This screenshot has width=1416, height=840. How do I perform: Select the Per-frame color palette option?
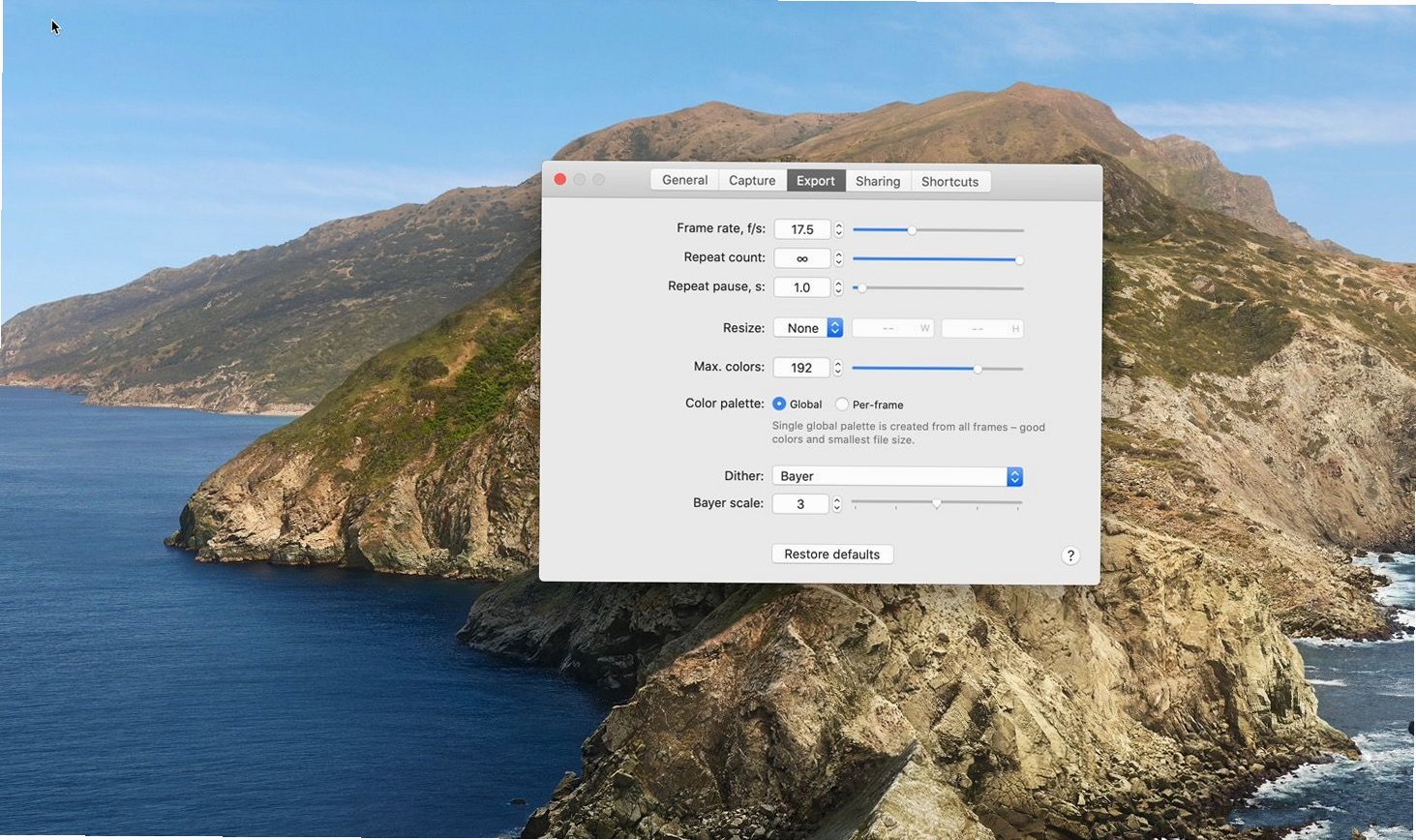[842, 405]
